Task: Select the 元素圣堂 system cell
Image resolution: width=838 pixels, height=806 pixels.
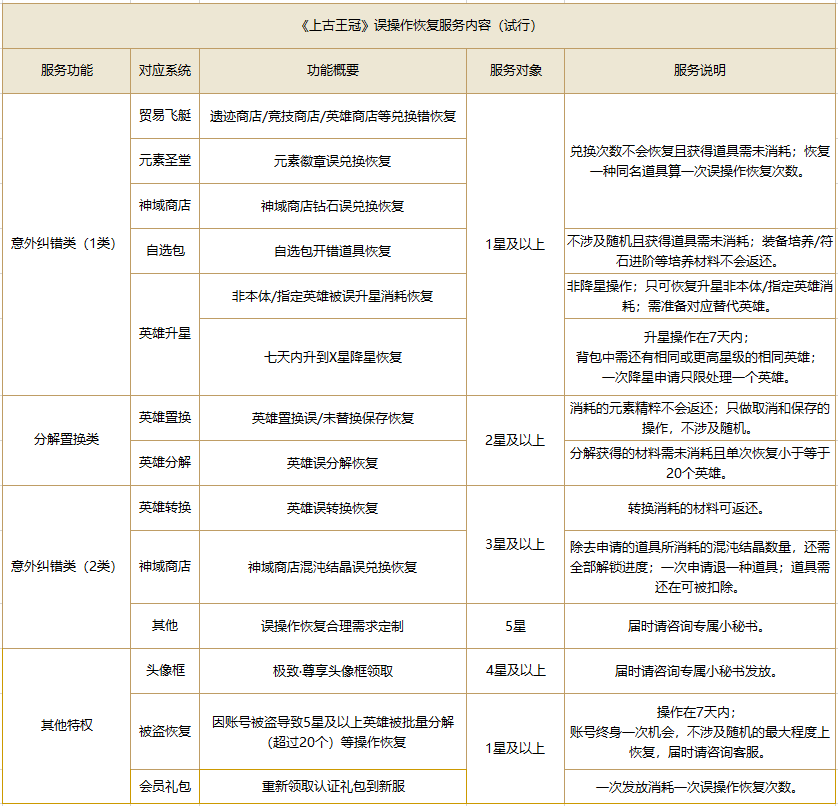Action: pos(165,161)
